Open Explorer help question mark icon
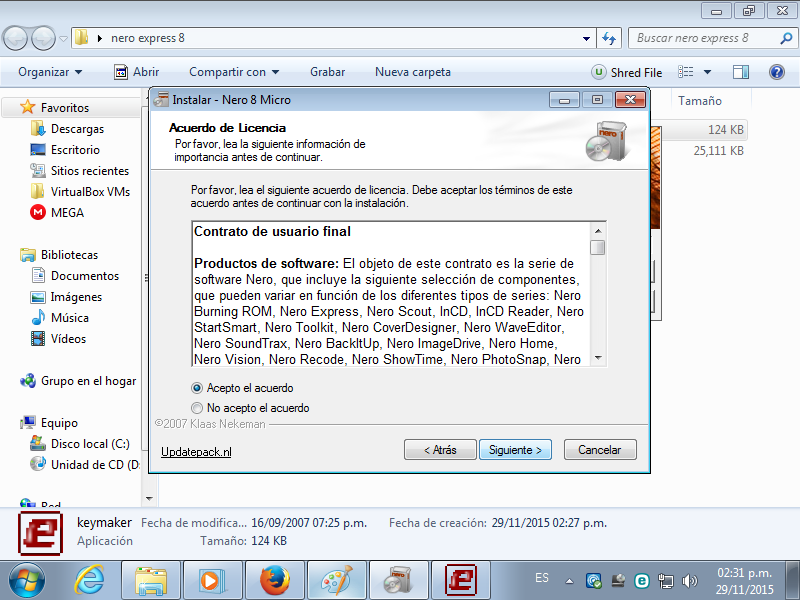The width and height of the screenshot is (800, 600). click(x=777, y=72)
